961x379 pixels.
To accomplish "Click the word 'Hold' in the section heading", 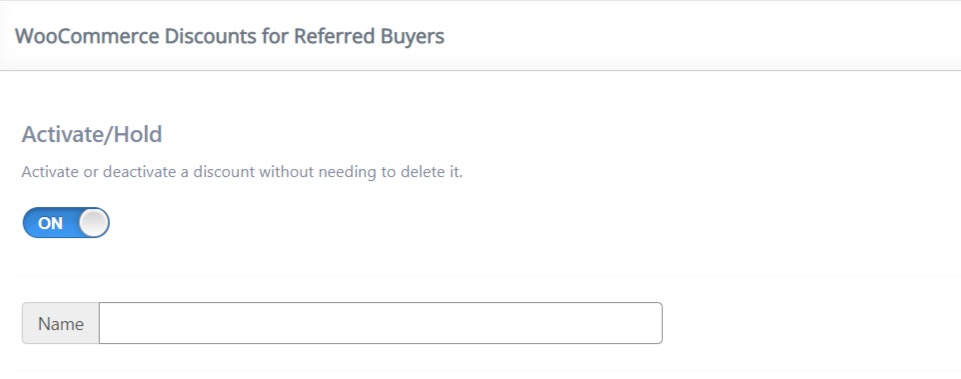I will [x=137, y=134].
